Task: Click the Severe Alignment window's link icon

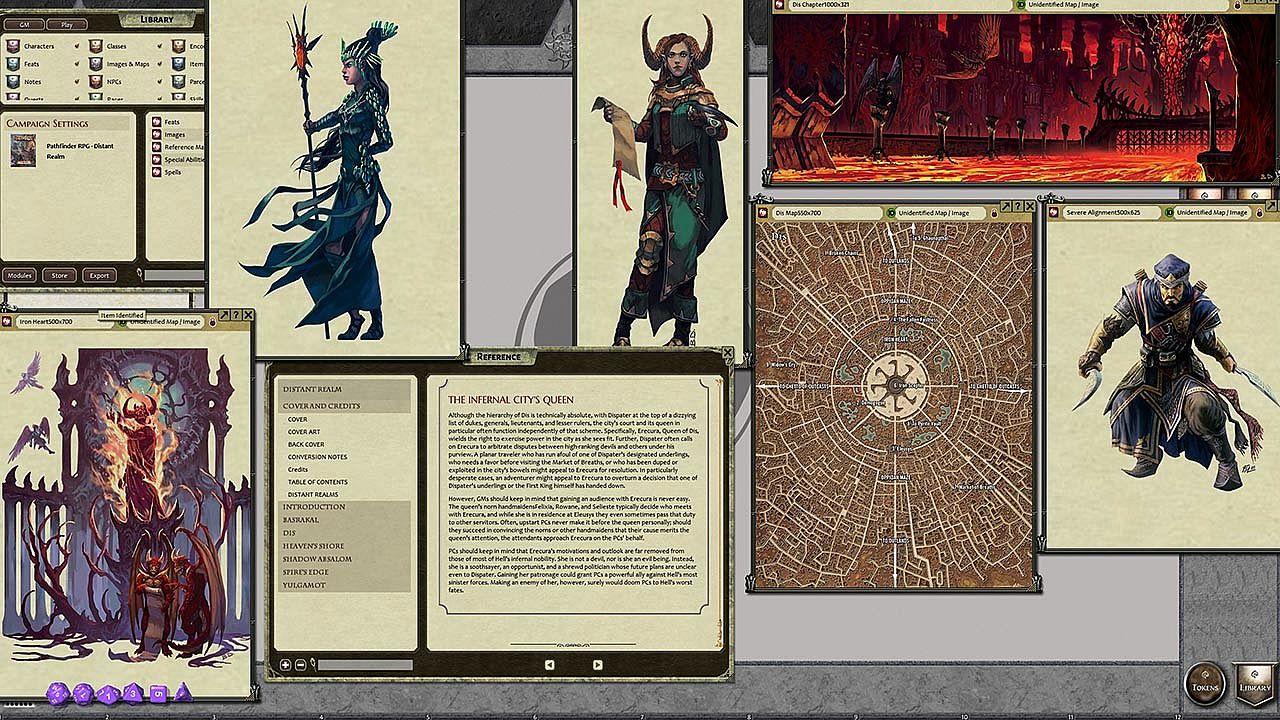Action: (x=1055, y=213)
